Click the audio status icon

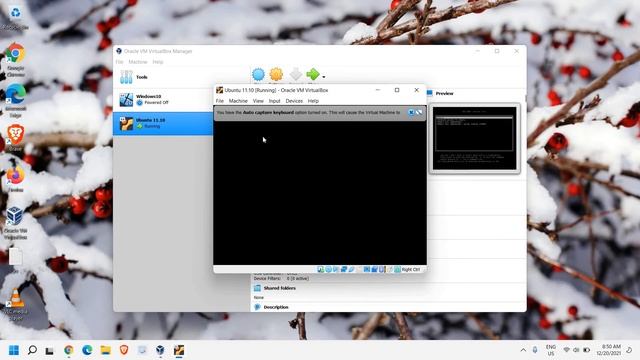336,269
